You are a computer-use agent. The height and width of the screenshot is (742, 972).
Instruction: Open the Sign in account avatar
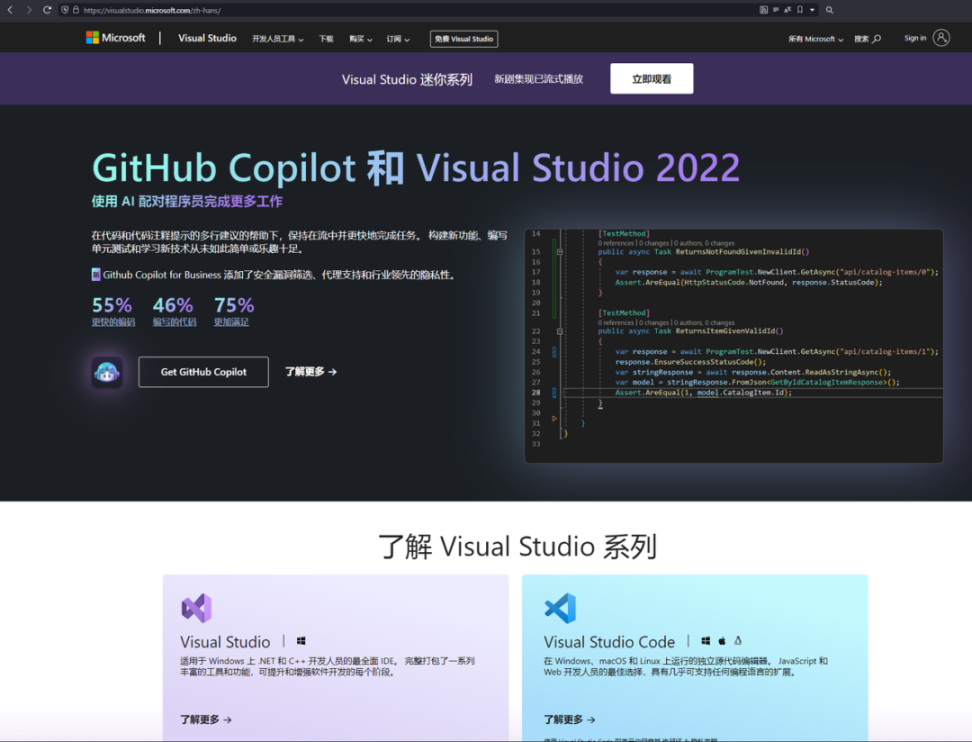941,38
